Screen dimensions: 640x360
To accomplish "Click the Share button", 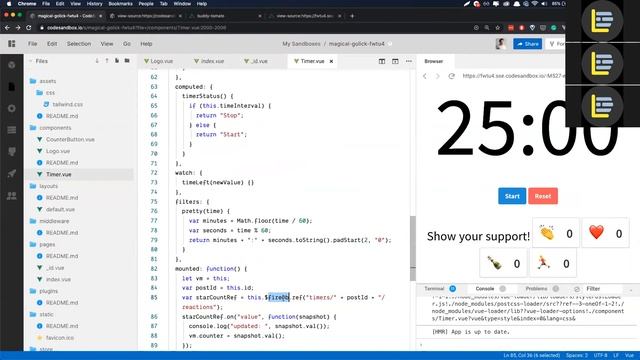I will pyautogui.click(x=527, y=44).
